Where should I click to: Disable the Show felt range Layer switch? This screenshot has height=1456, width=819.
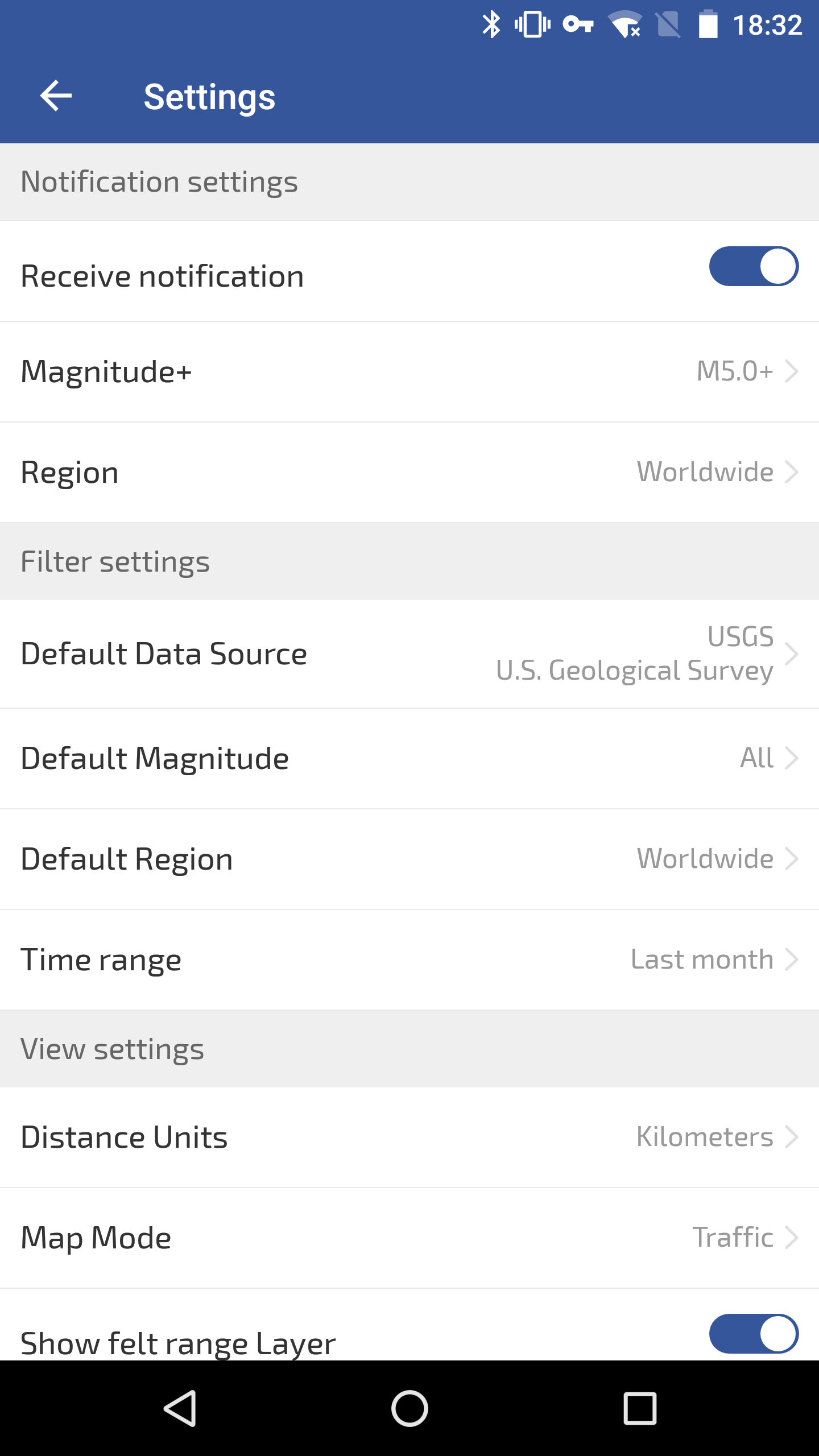point(753,1333)
